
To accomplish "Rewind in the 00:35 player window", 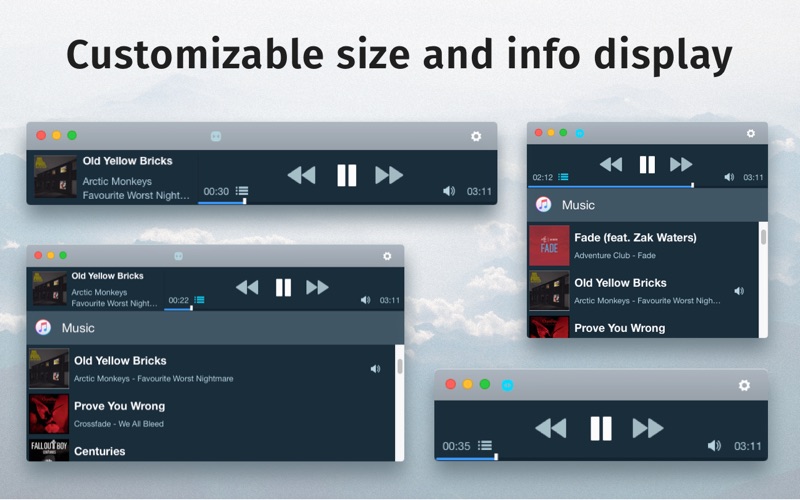I will pos(551,428).
